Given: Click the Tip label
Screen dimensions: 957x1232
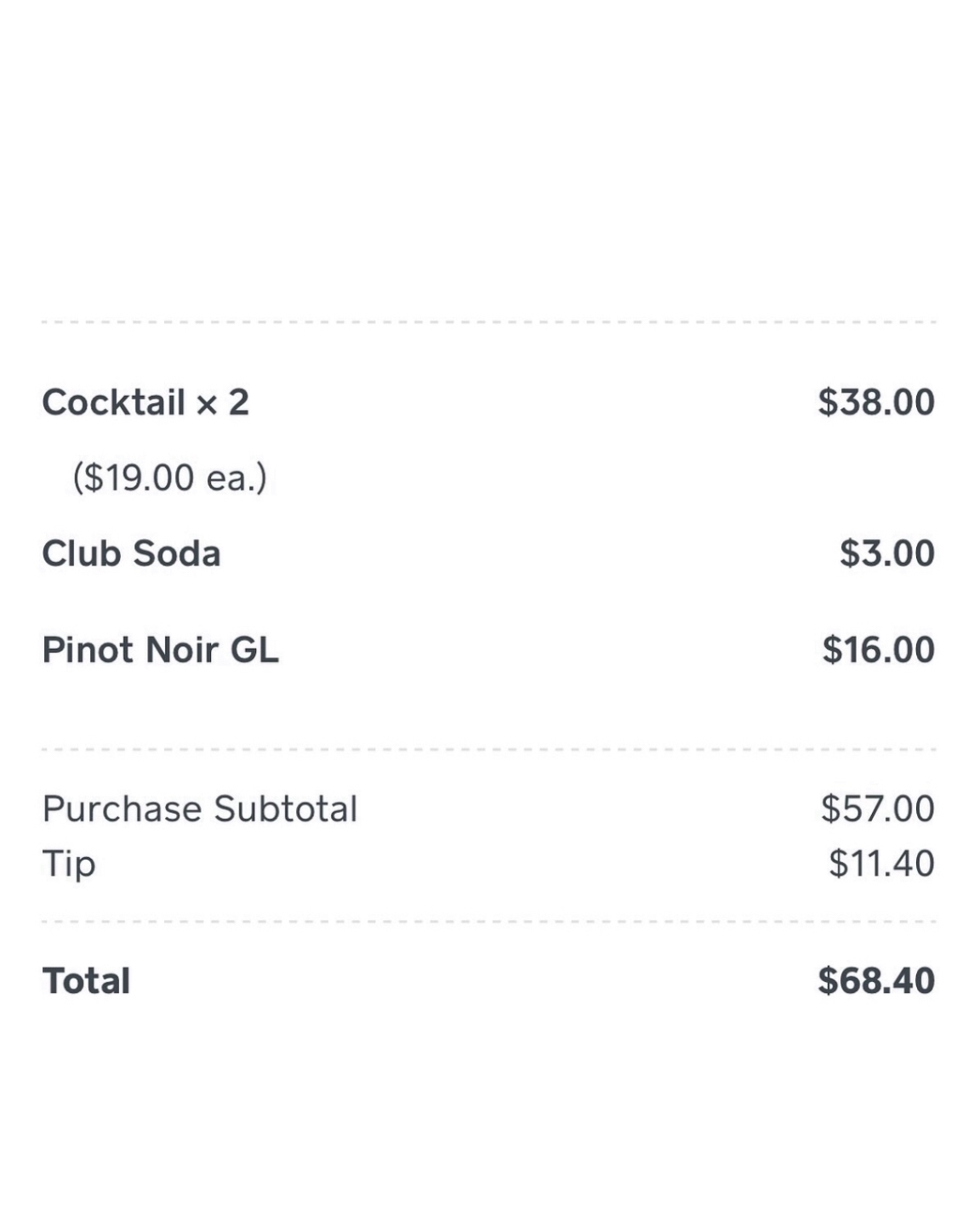Looking at the screenshot, I should (69, 864).
